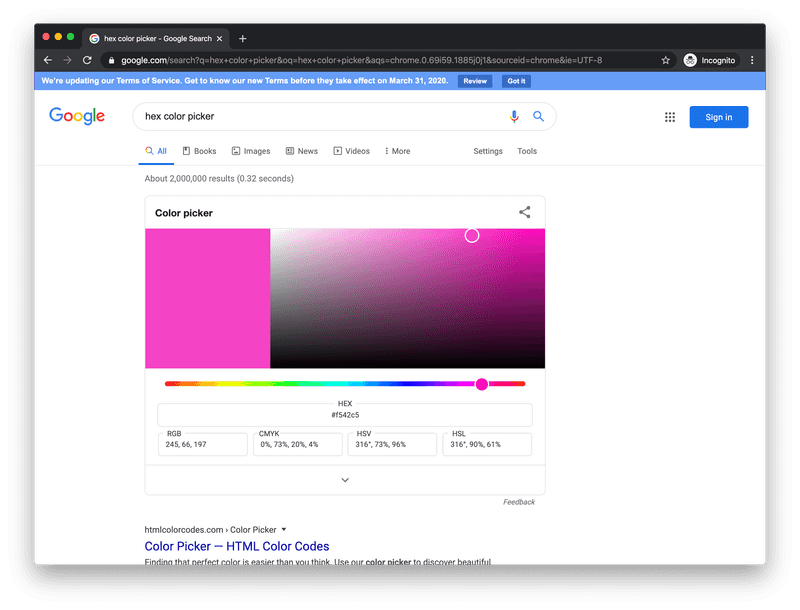Click the microphone voice search icon
Viewport: 800px width, 610px height.
point(514,117)
